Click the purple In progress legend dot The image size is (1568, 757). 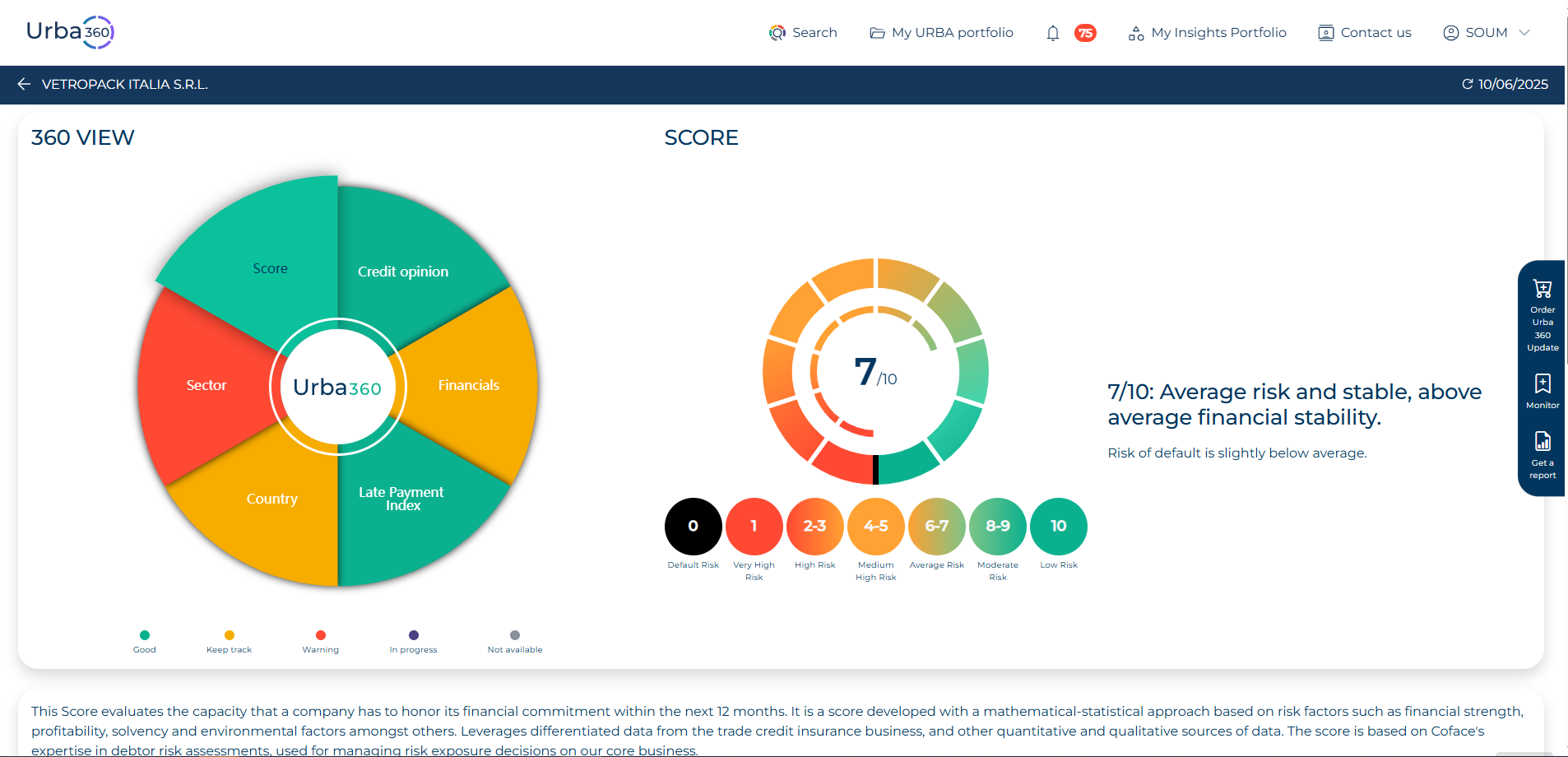pos(414,635)
